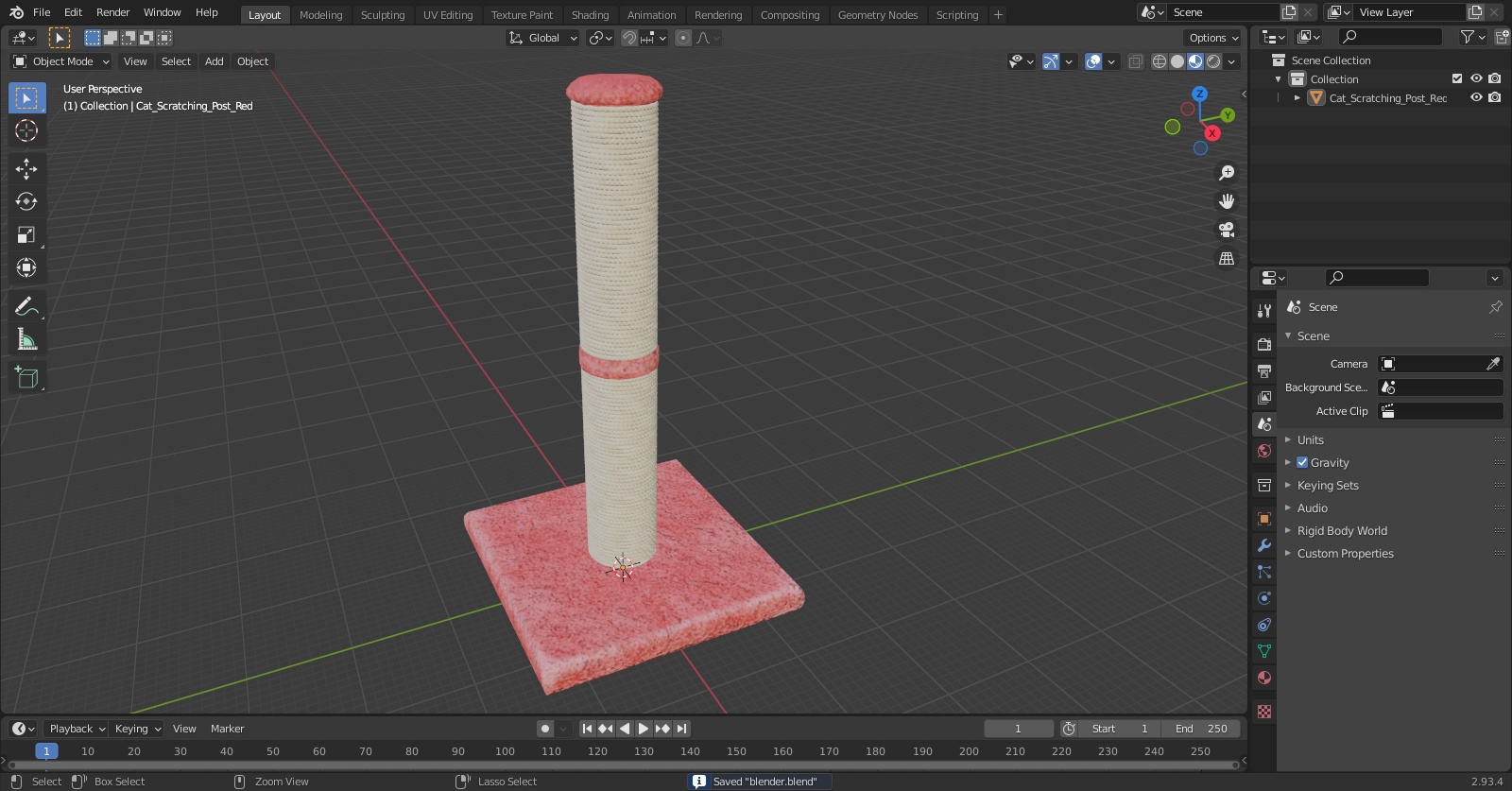Screen dimensions: 1512x791
Task: Switch to the Shading workspace tab
Action: [590, 15]
